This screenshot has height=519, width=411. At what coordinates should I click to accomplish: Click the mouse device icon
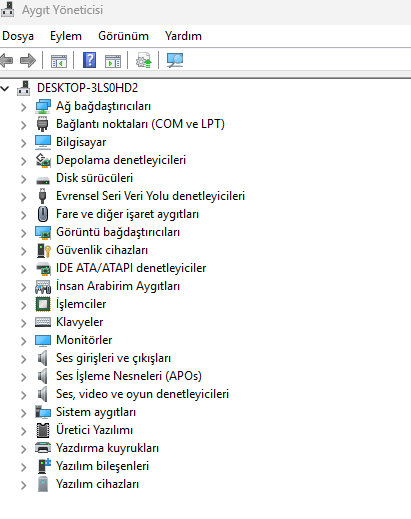(43, 214)
